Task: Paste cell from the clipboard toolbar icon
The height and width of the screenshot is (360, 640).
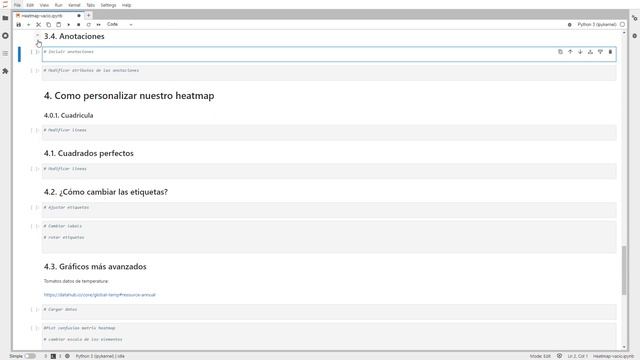Action: [x=58, y=24]
